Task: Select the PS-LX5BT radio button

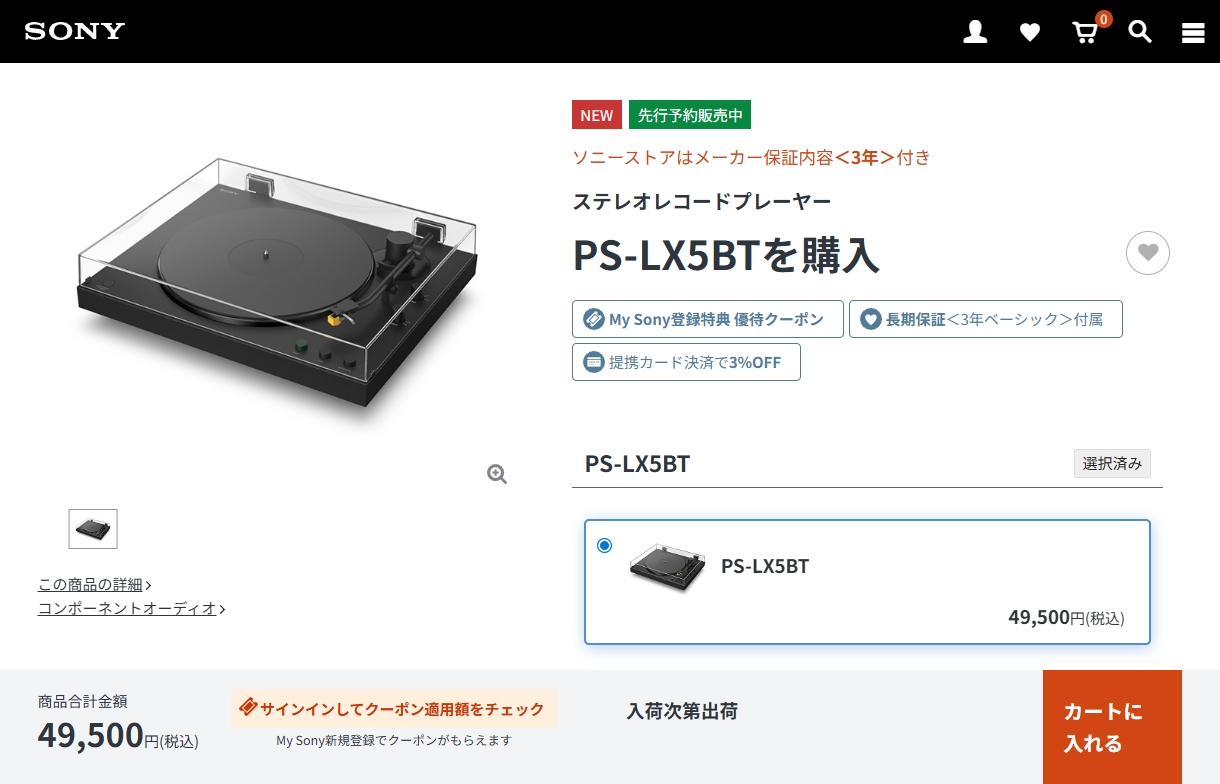Action: click(x=604, y=545)
